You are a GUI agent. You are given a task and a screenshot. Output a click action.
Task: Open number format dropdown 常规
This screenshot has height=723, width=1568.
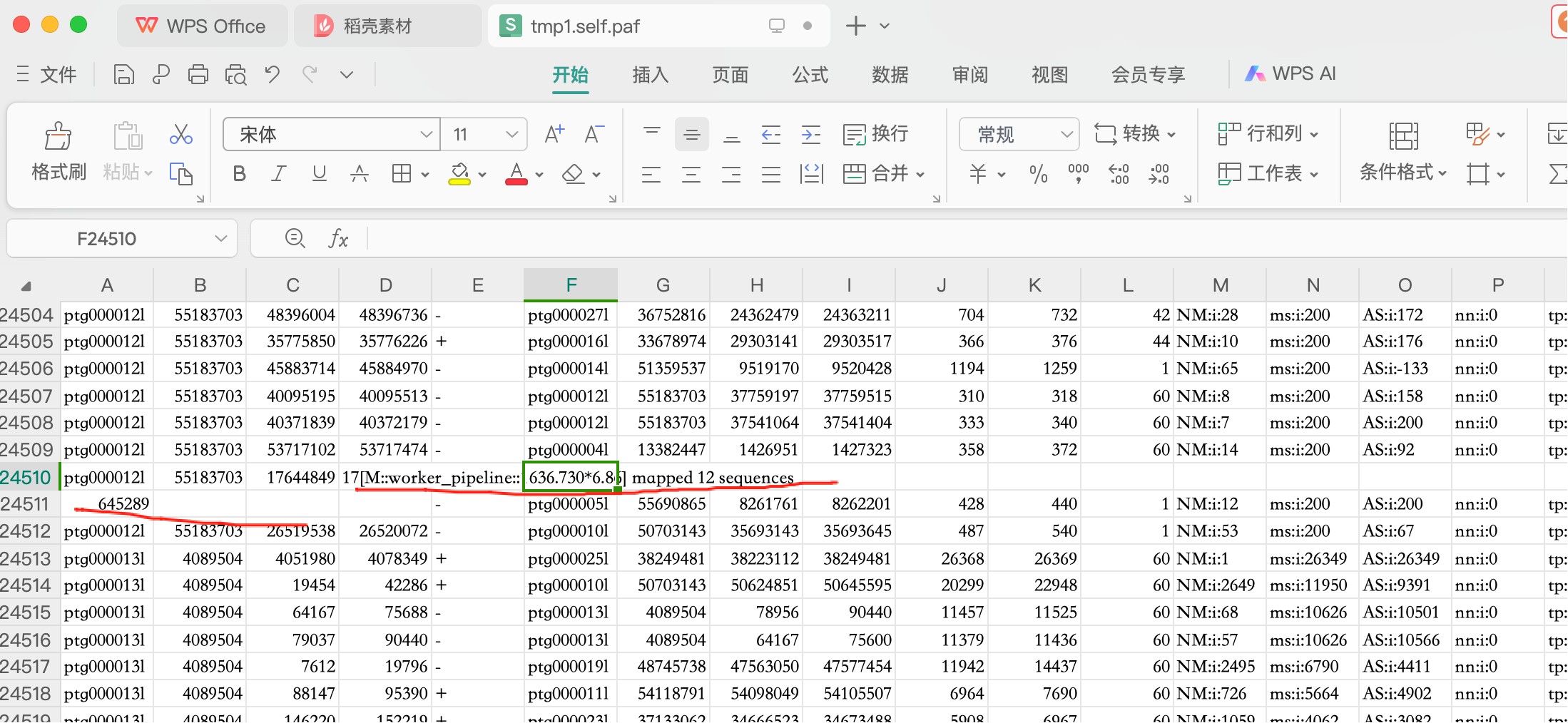point(1019,134)
